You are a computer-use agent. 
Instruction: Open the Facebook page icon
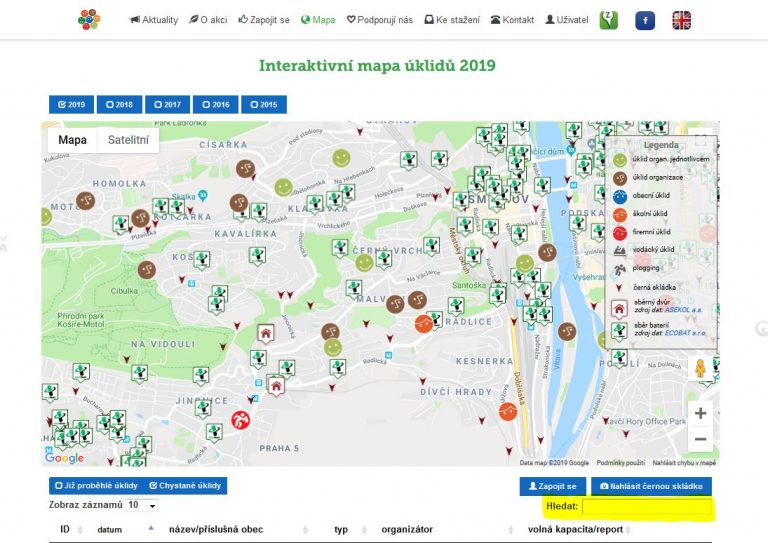click(x=645, y=21)
